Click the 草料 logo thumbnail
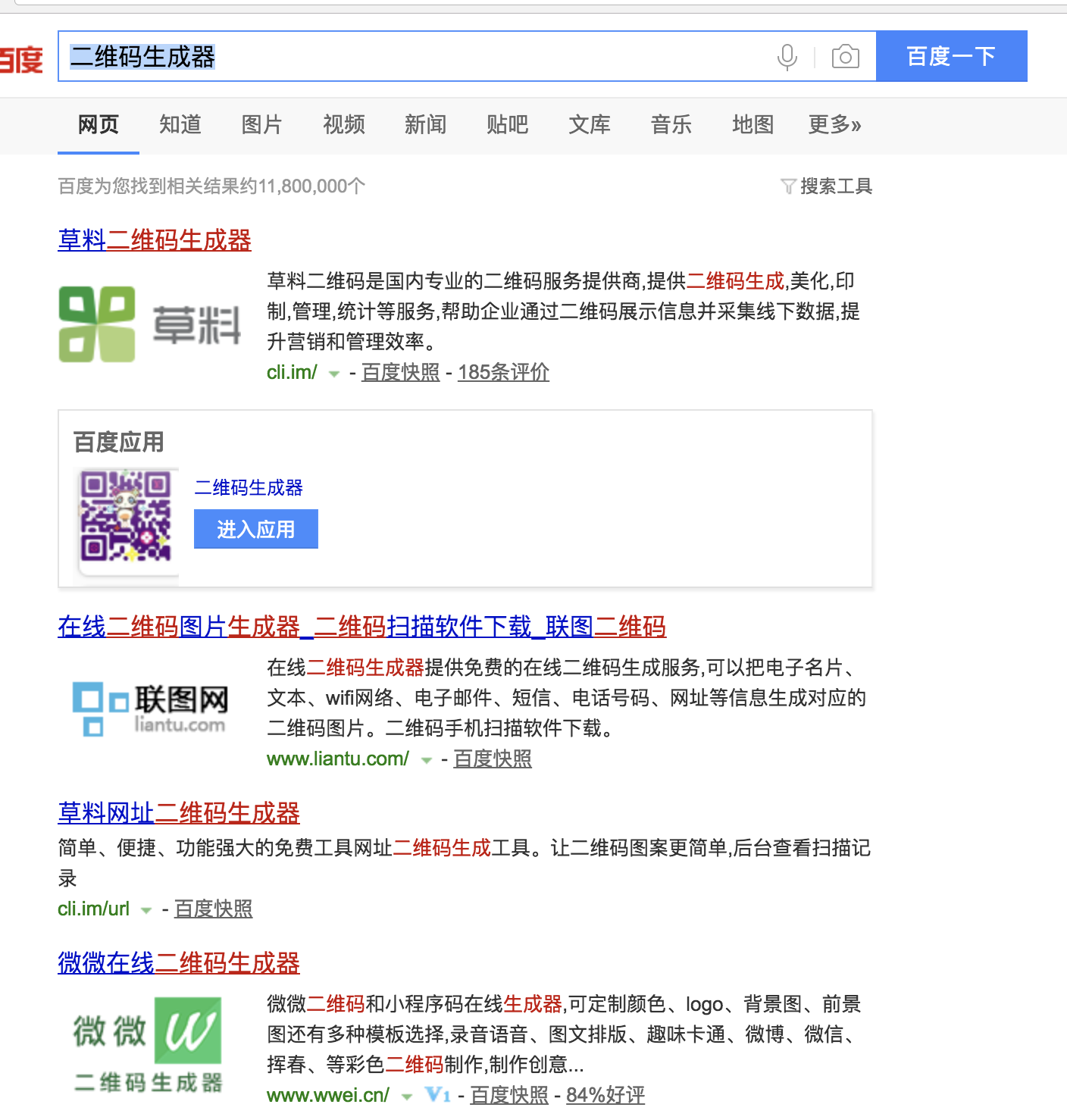This screenshot has height=1120, width=1067. tap(150, 324)
